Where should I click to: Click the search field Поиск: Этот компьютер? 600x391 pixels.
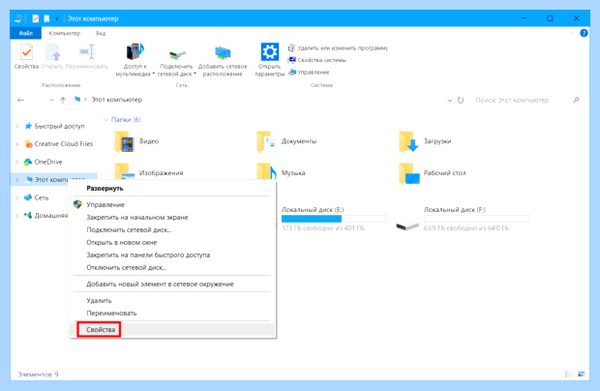coord(523,100)
